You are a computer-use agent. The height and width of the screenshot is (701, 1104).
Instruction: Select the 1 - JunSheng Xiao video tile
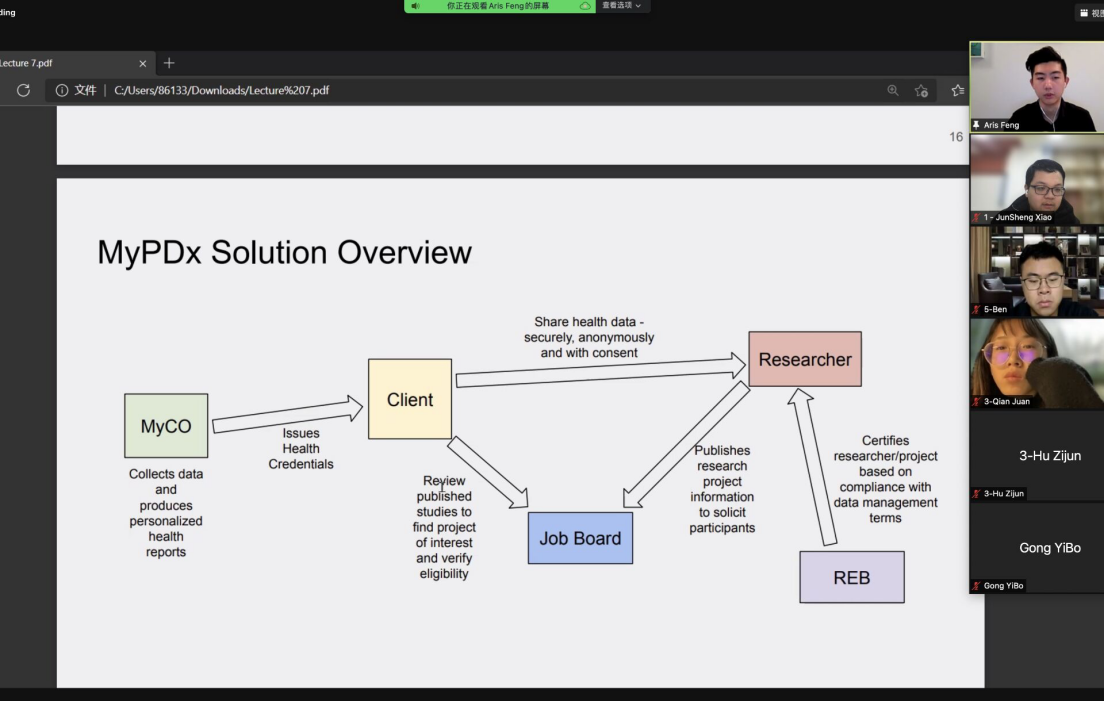(1036, 178)
